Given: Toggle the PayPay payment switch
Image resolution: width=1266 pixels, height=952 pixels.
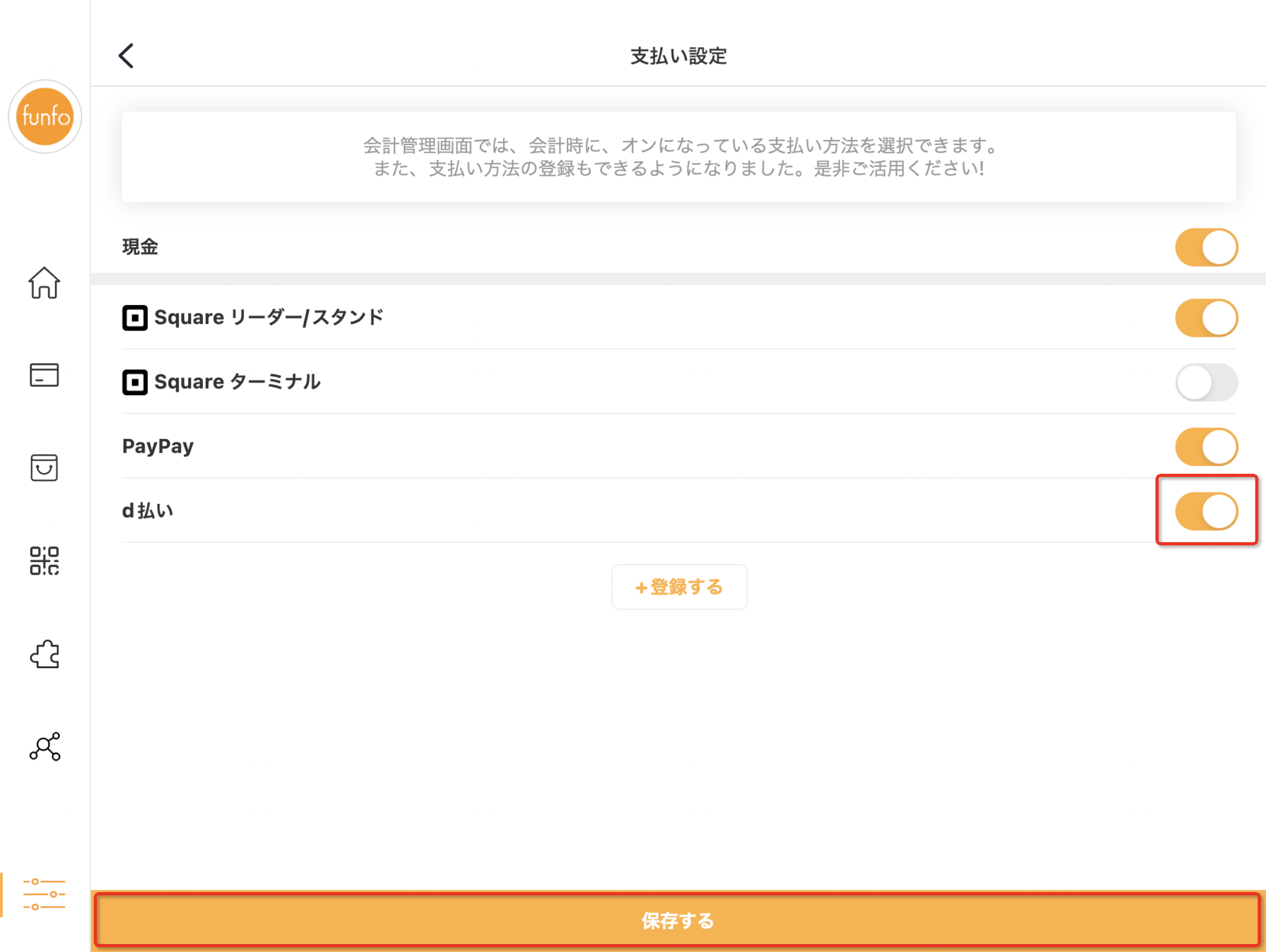Looking at the screenshot, I should 1206,446.
